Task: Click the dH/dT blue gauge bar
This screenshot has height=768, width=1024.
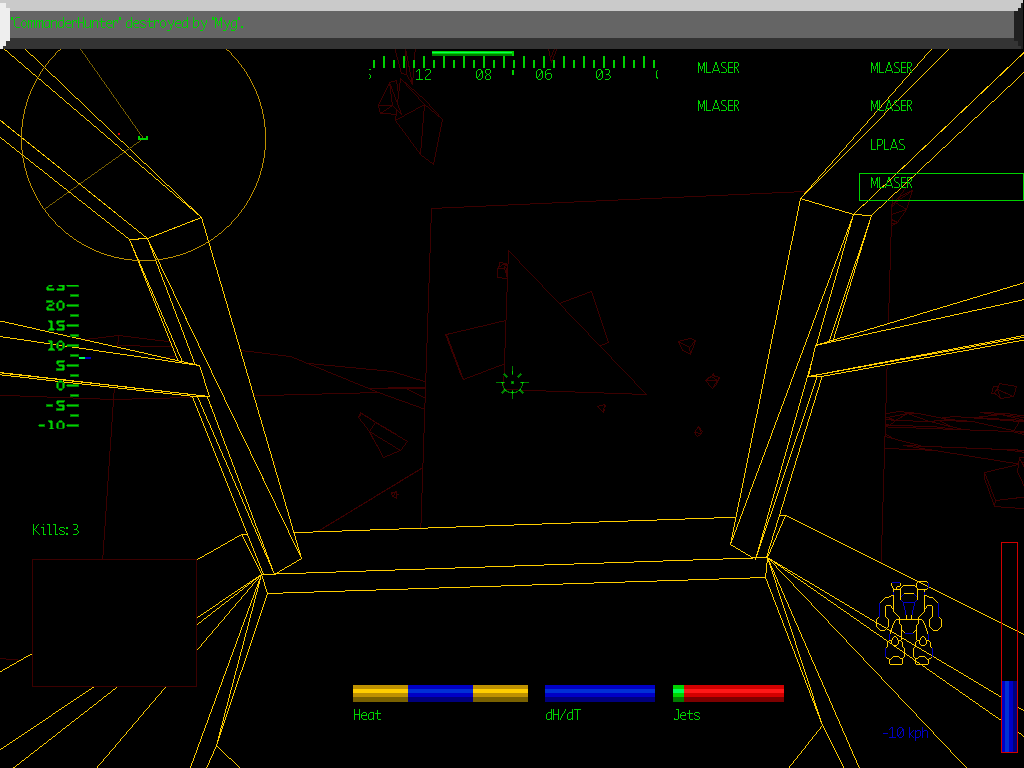Action: [x=600, y=693]
